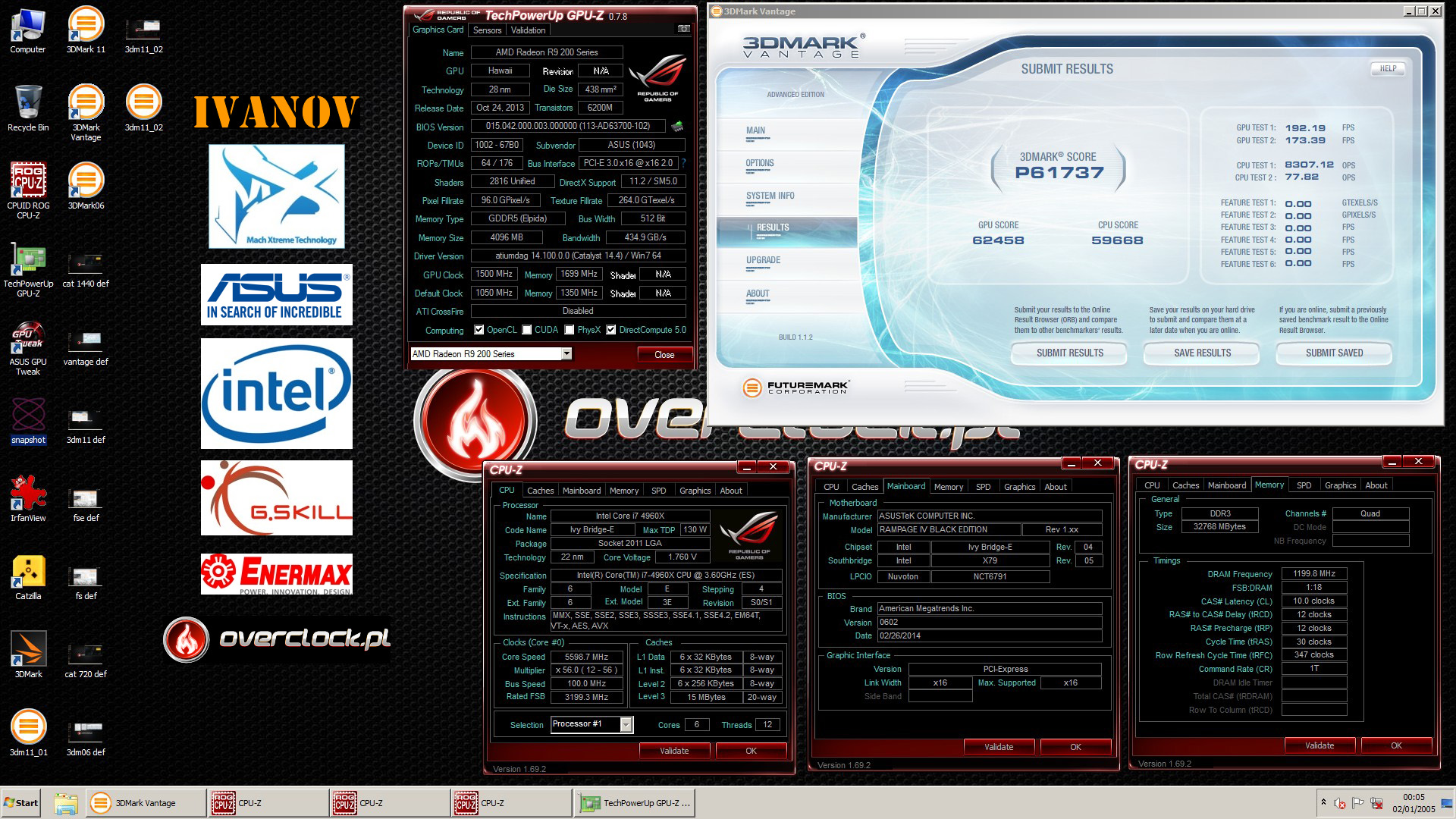Open the 3DMark desktop icon

[28, 655]
